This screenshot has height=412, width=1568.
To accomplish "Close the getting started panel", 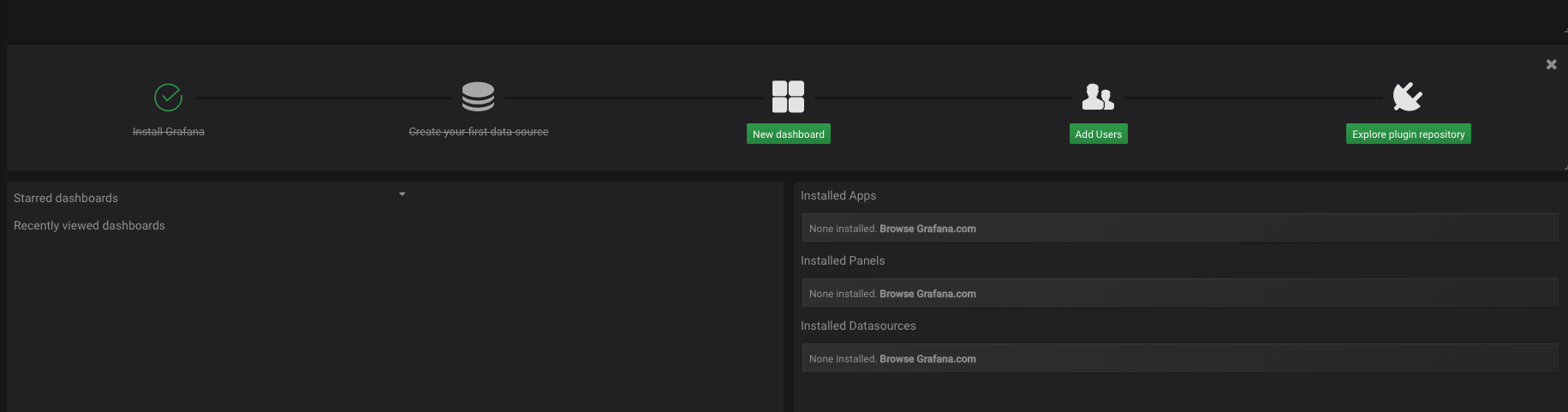I will click(1551, 64).
